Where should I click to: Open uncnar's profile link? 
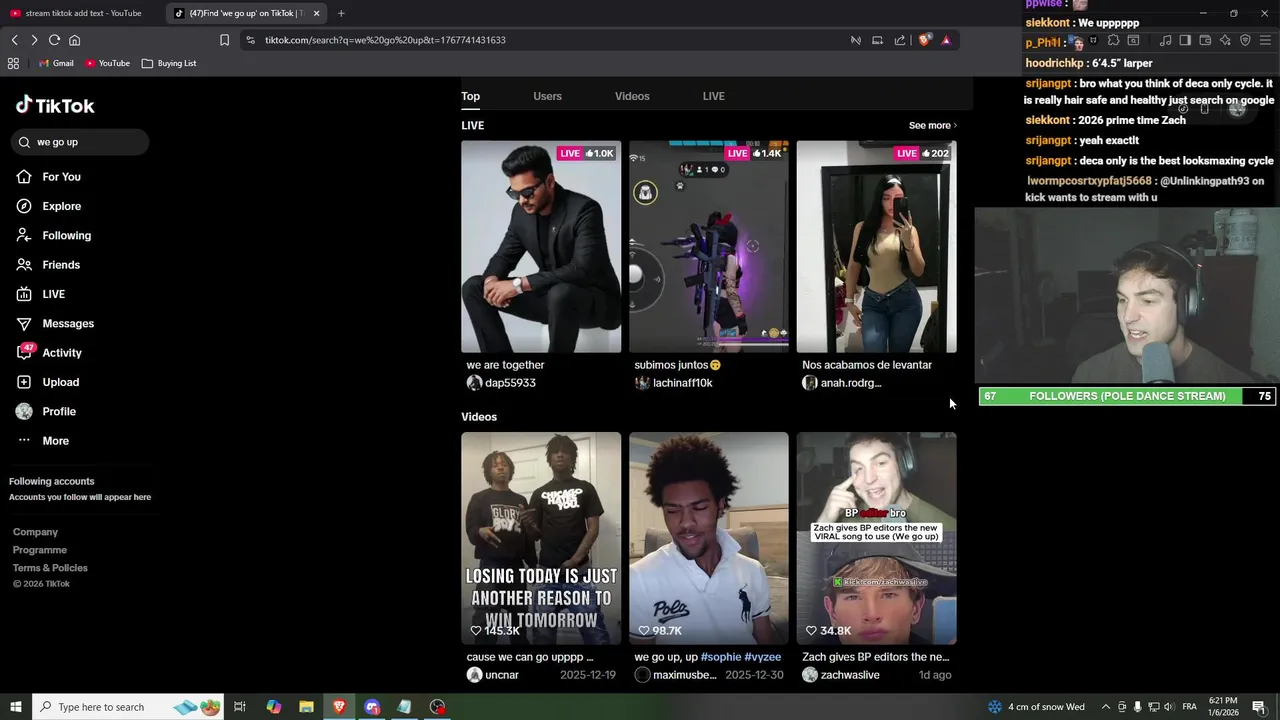[493, 675]
